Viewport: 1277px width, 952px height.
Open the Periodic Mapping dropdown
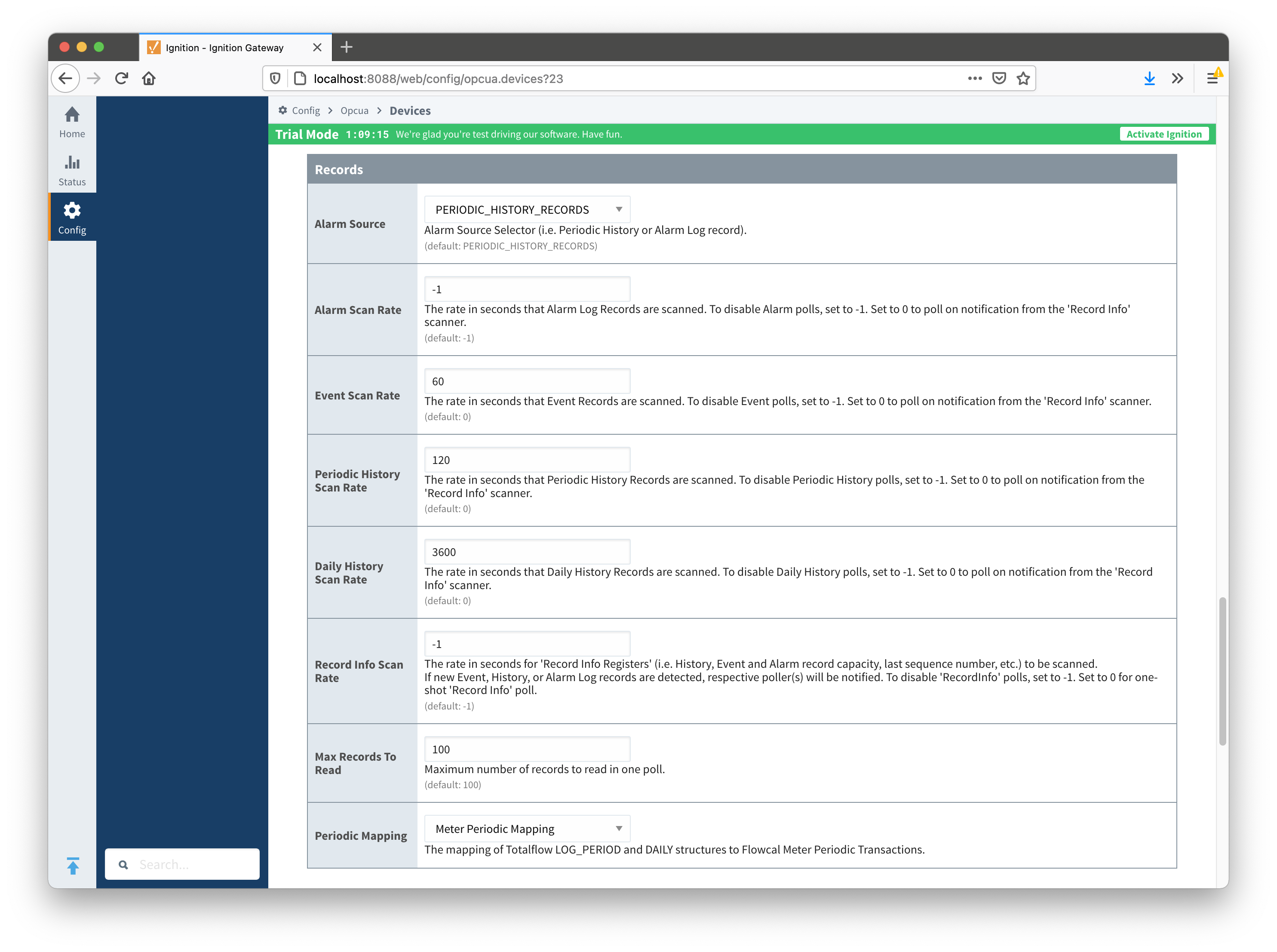click(x=527, y=828)
